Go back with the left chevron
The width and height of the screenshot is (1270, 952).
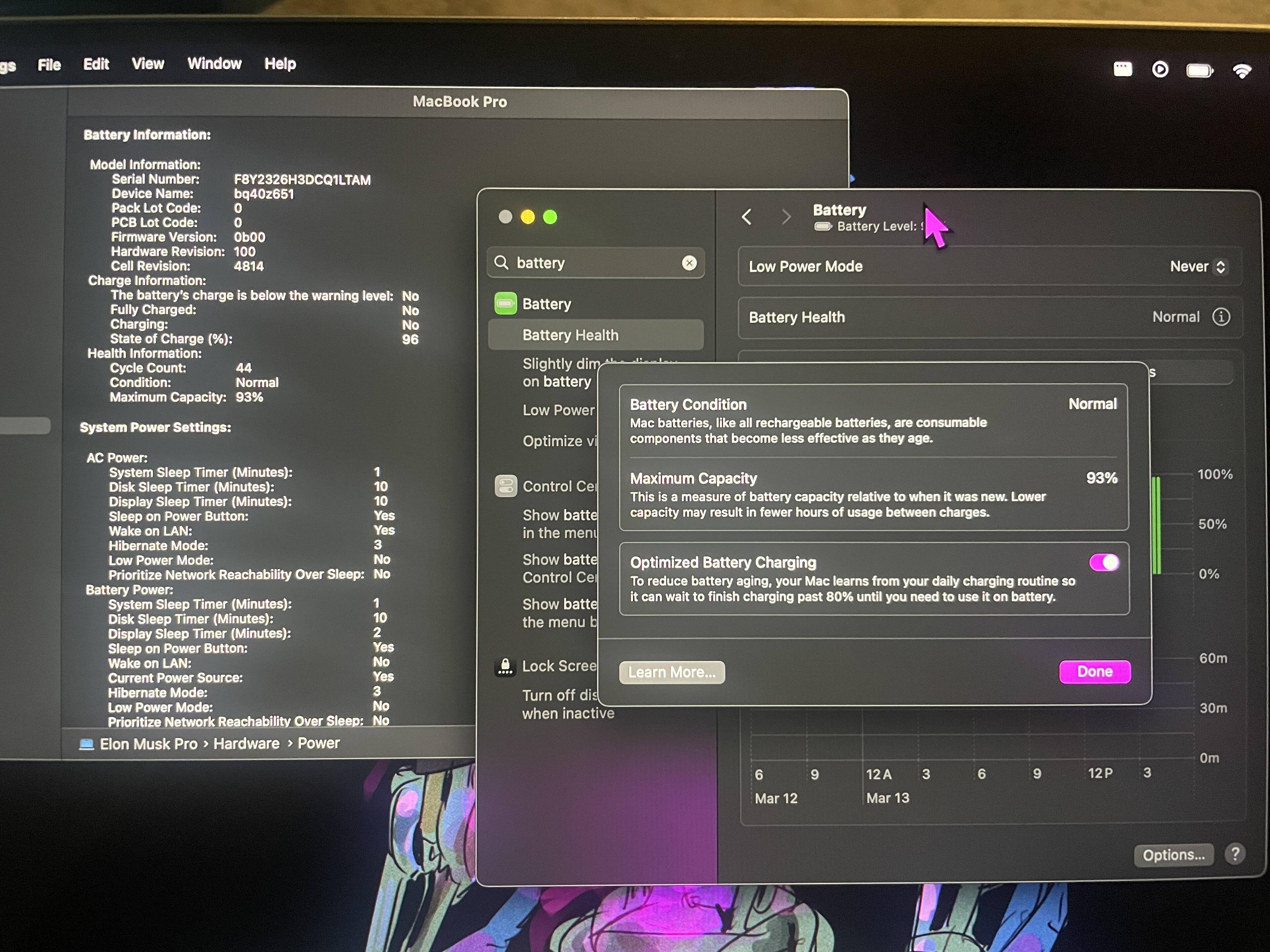coord(746,217)
